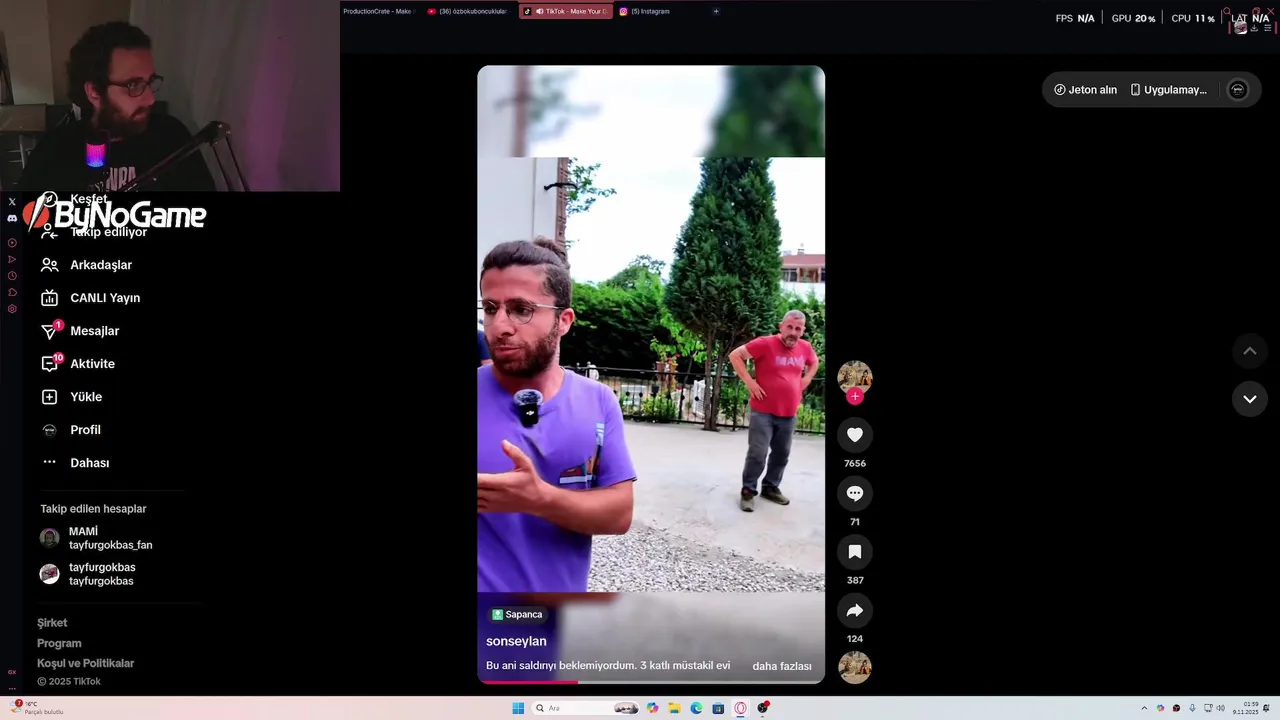Image resolution: width=1280 pixels, height=720 pixels.
Task: Open the MAMİ tayfurgokbas_fan account
Action: point(96,538)
